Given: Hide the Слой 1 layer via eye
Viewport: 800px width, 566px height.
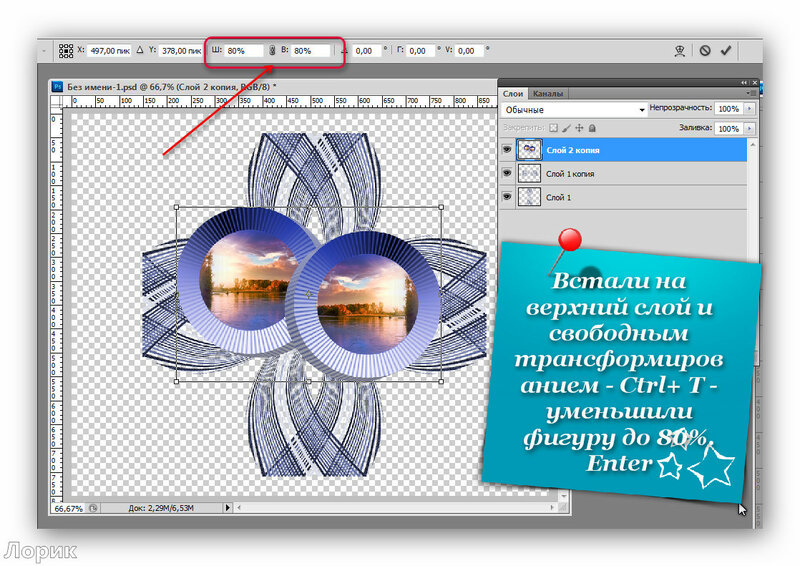Looking at the screenshot, I should (x=507, y=196).
